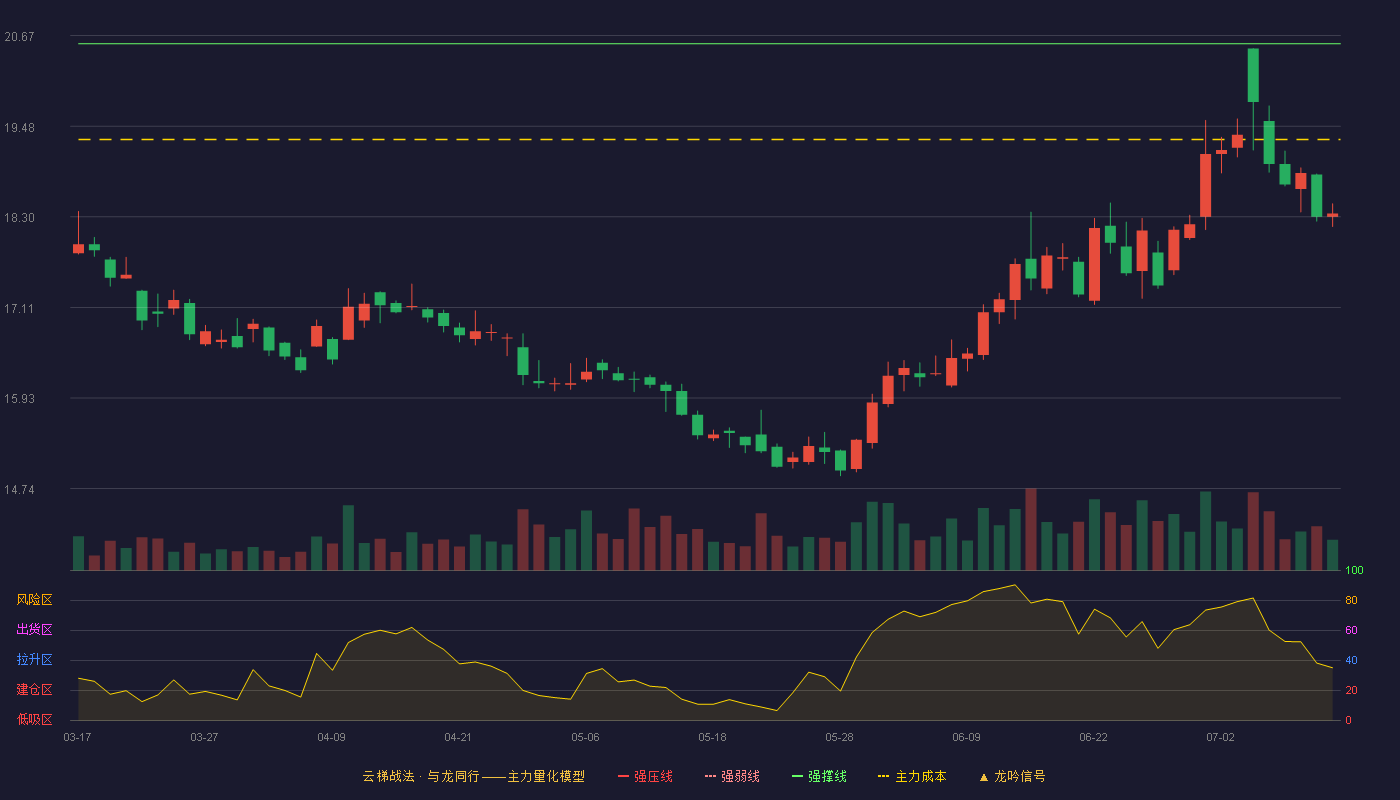The height and width of the screenshot is (800, 1400).
Task: Click the 19.48 price axis label
Action: (19, 128)
